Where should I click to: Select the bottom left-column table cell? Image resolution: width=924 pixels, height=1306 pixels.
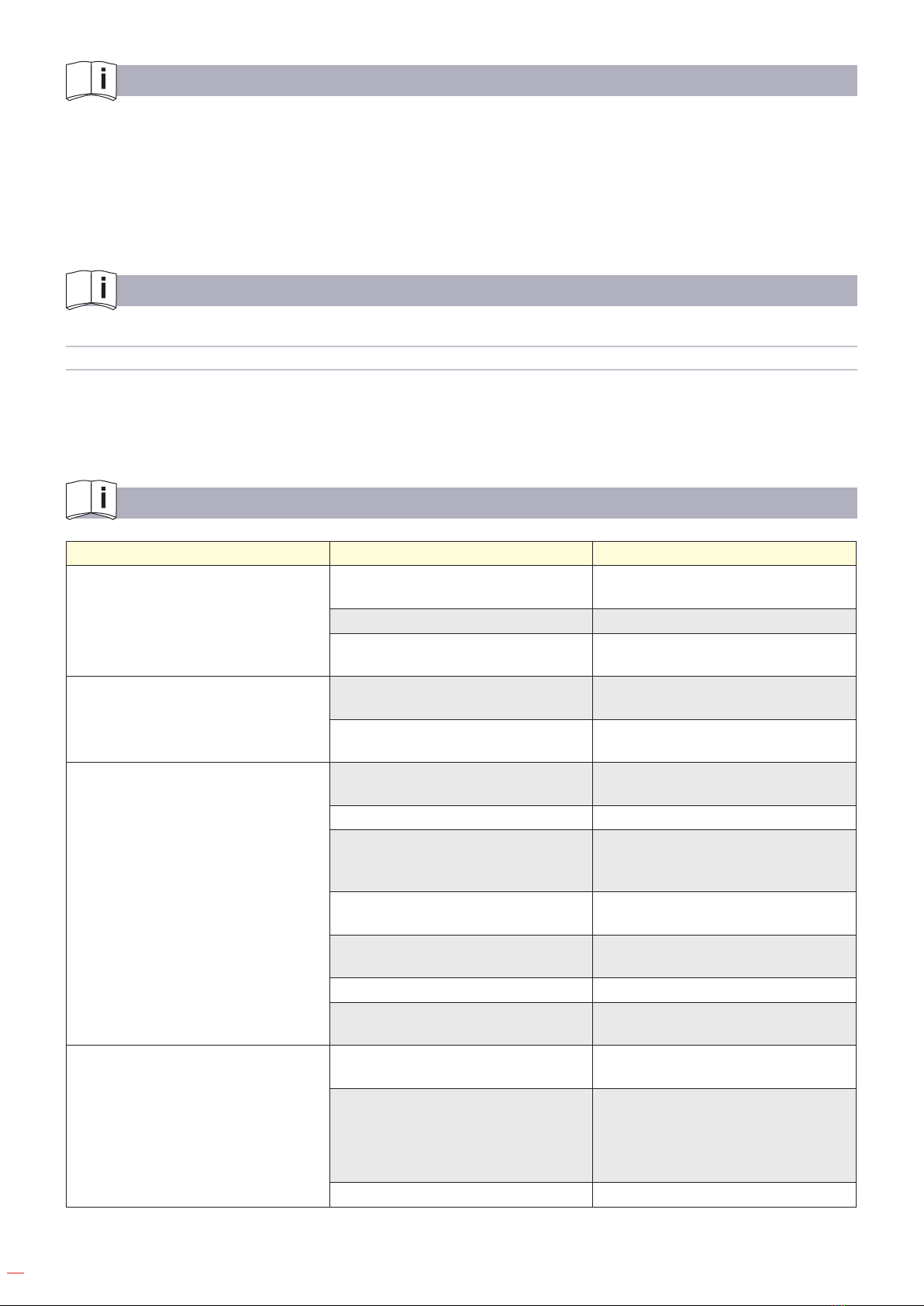pos(198,1126)
